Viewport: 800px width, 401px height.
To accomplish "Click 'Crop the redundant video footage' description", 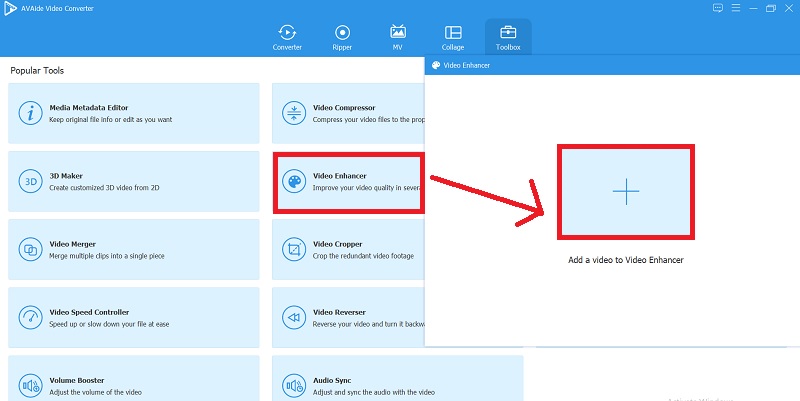I will (x=363, y=256).
